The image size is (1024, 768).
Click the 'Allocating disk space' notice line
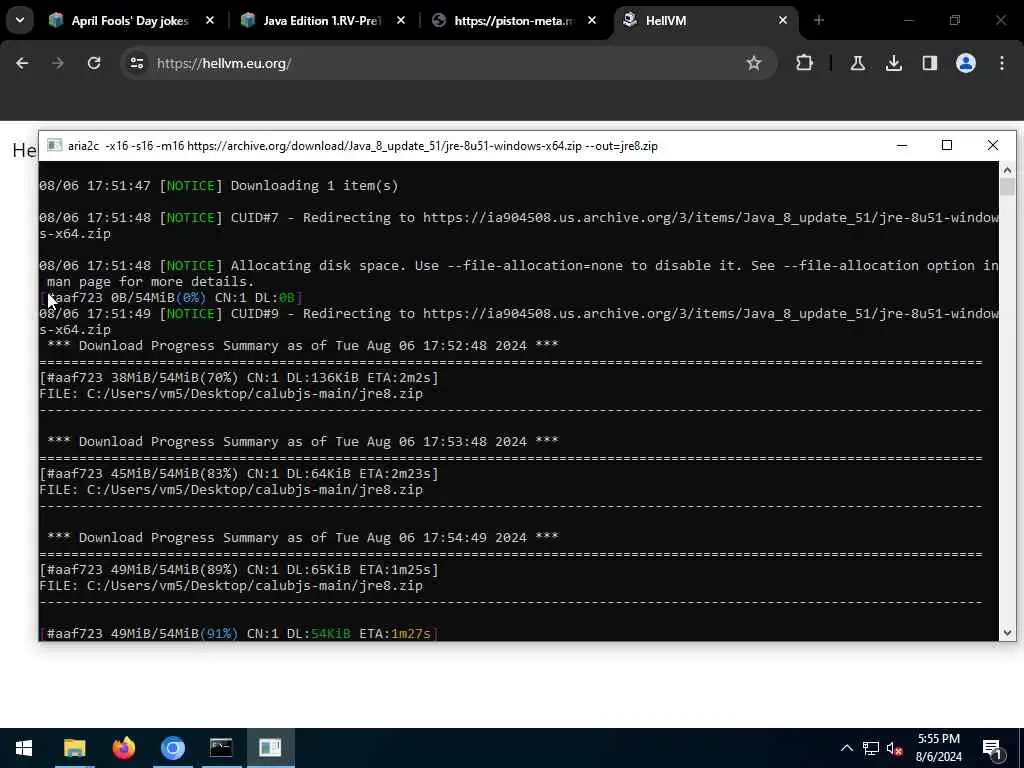[519, 274]
